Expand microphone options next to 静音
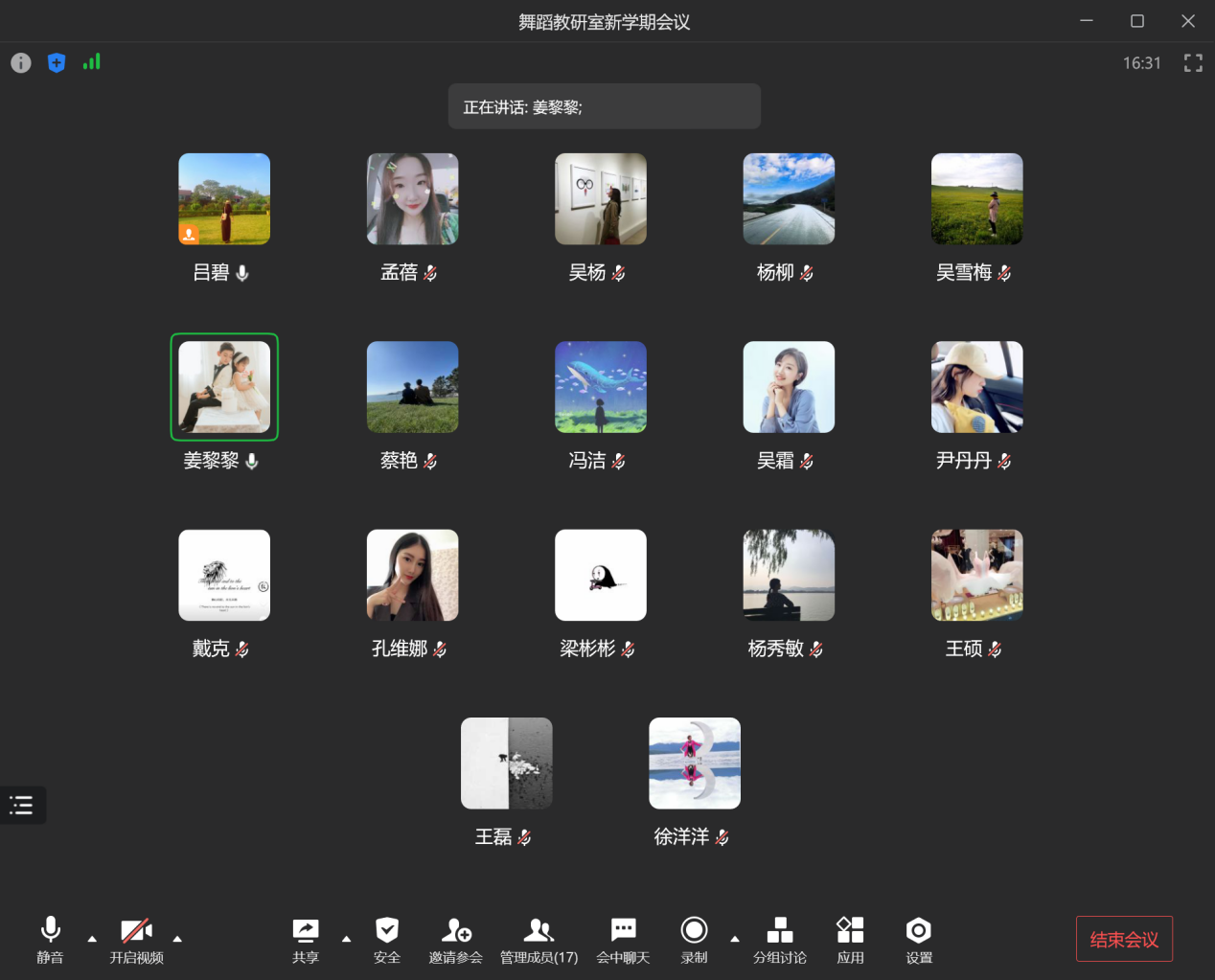Screen dimensions: 1215x980 click(x=91, y=940)
